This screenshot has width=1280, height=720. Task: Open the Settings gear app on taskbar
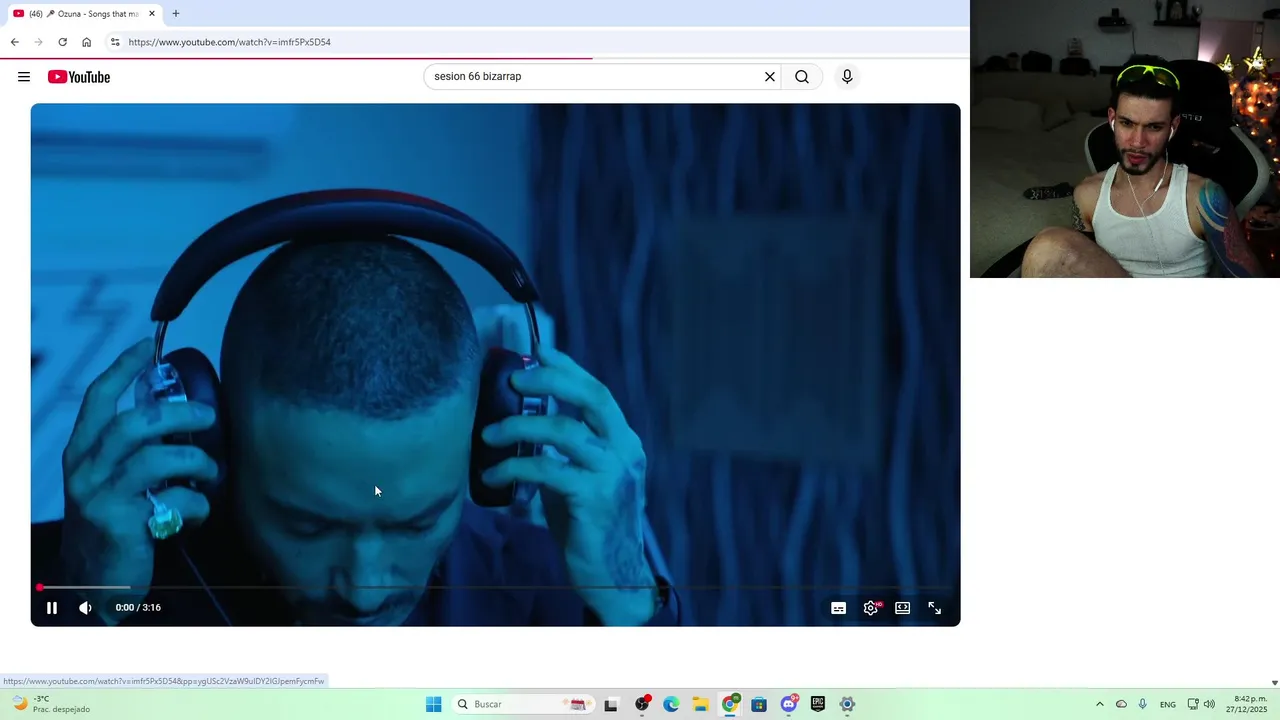[847, 704]
